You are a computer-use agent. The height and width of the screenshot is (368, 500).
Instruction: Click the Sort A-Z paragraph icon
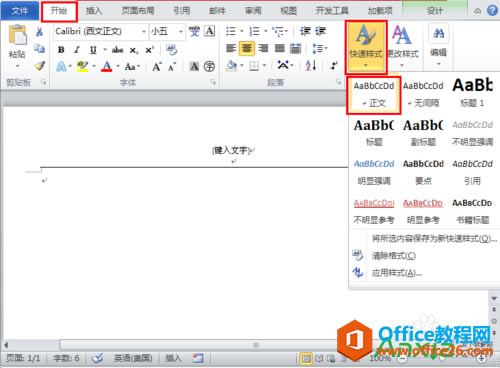tap(311, 66)
